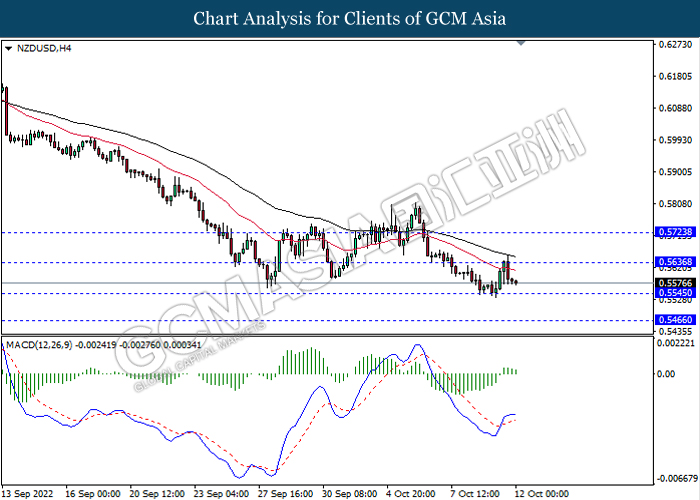Click the chart shift triangle marker
Viewport: 700px width, 500px height.
(x=521, y=43)
